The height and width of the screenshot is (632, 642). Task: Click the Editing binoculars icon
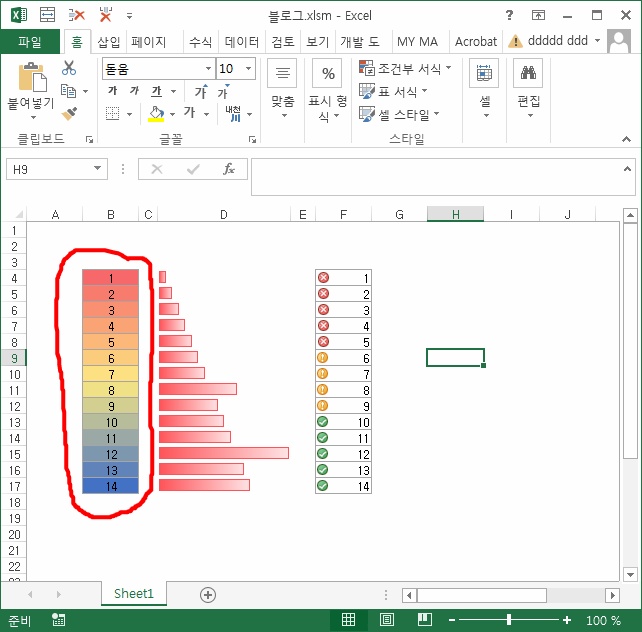pos(528,73)
